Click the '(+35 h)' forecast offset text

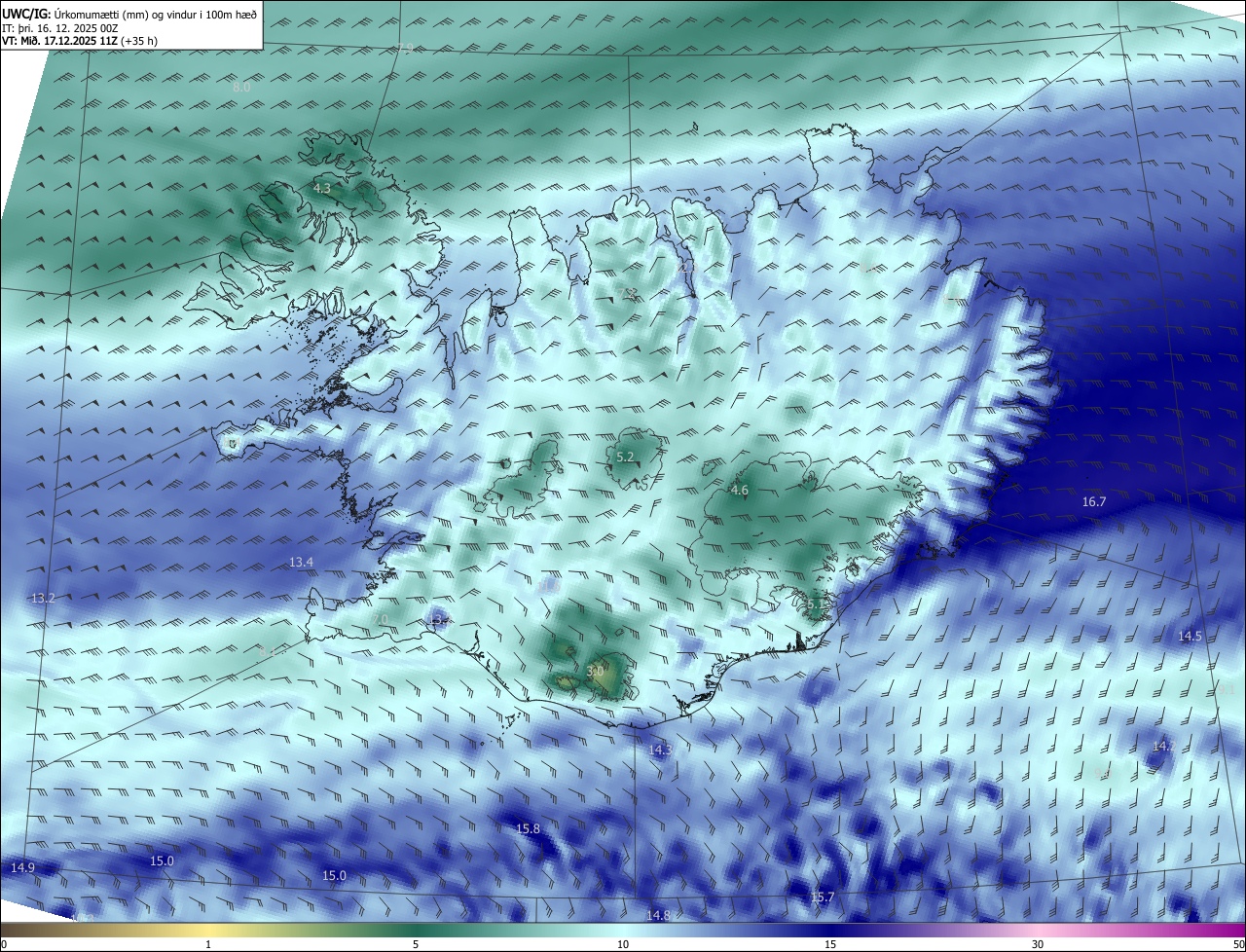[x=139, y=41]
